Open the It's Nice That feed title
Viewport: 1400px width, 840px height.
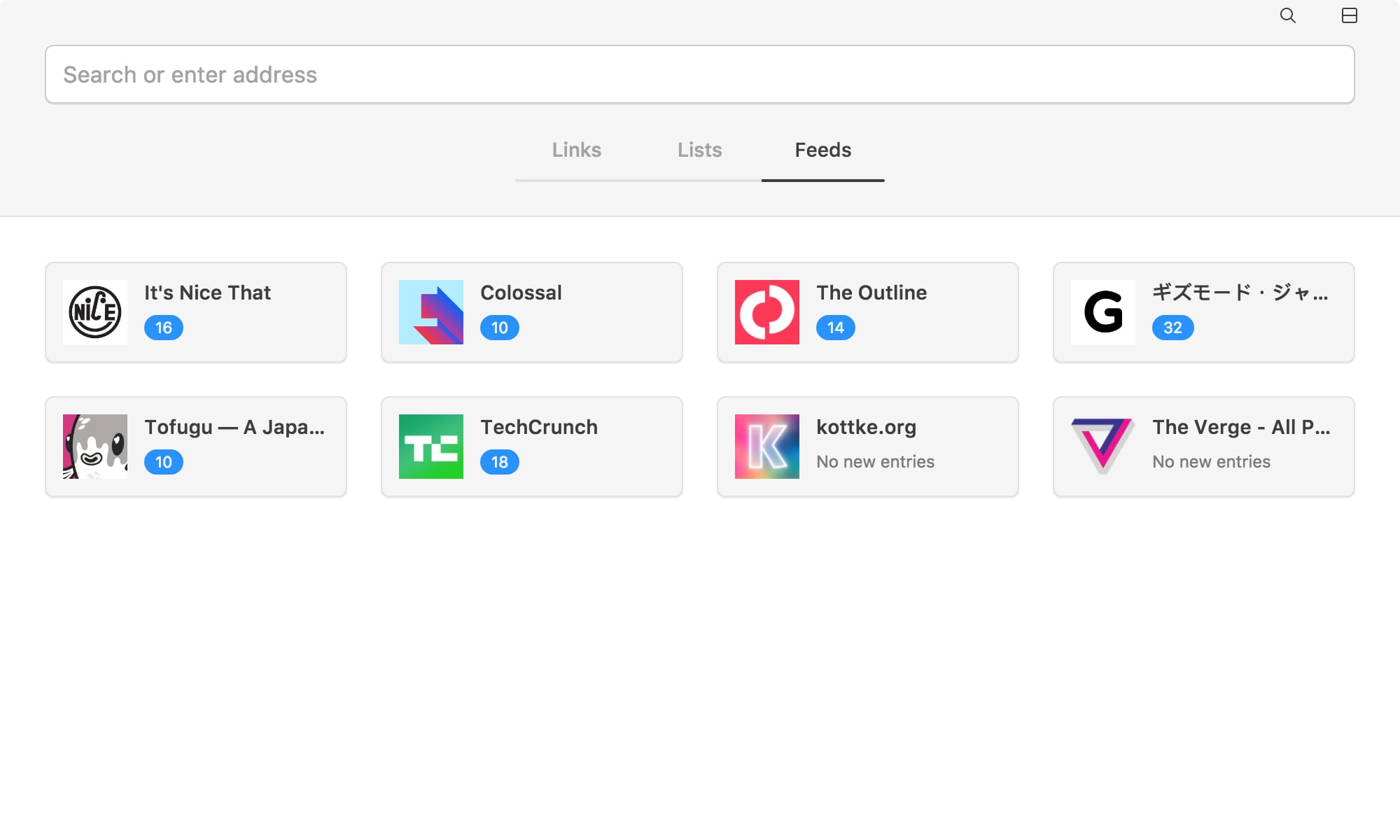207,293
